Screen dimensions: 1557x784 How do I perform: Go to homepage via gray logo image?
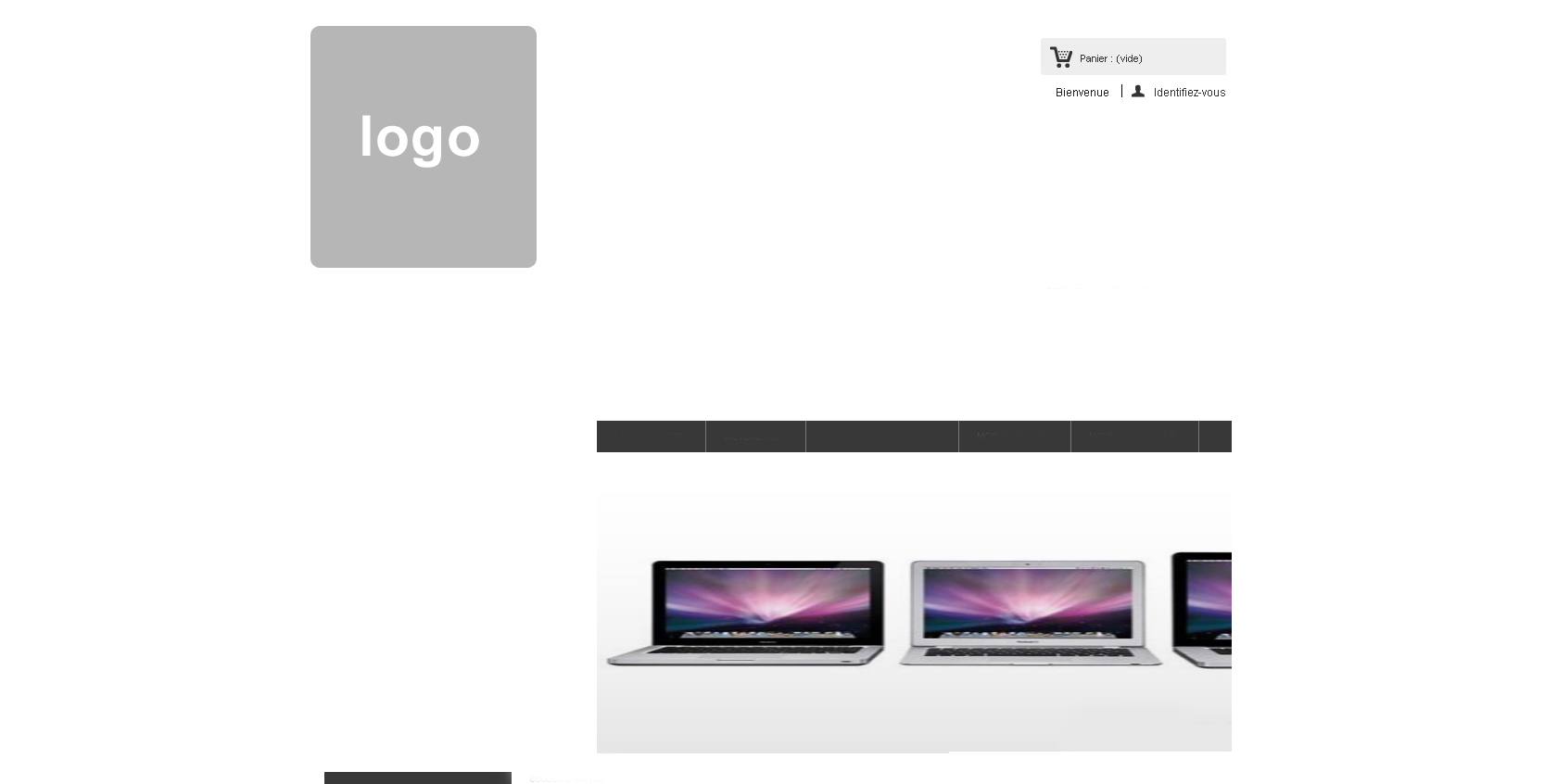(x=424, y=146)
